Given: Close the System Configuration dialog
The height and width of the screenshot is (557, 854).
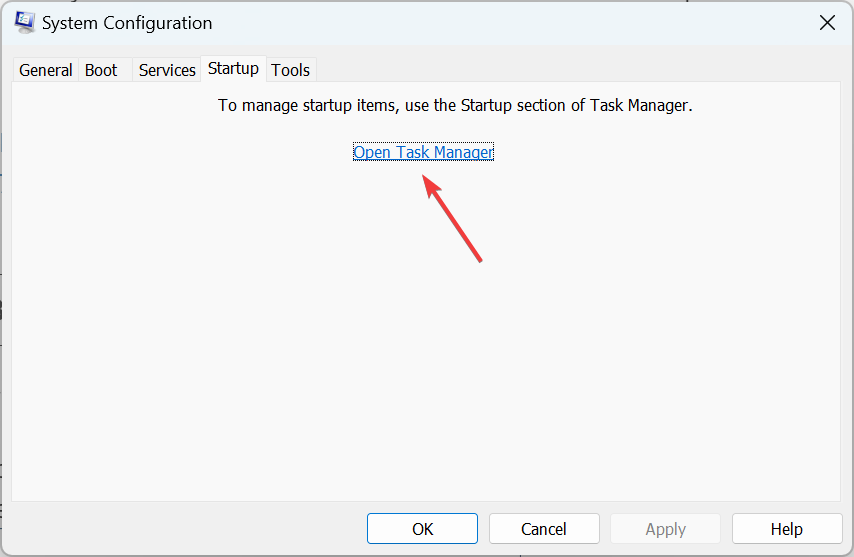Looking at the screenshot, I should 827,23.
